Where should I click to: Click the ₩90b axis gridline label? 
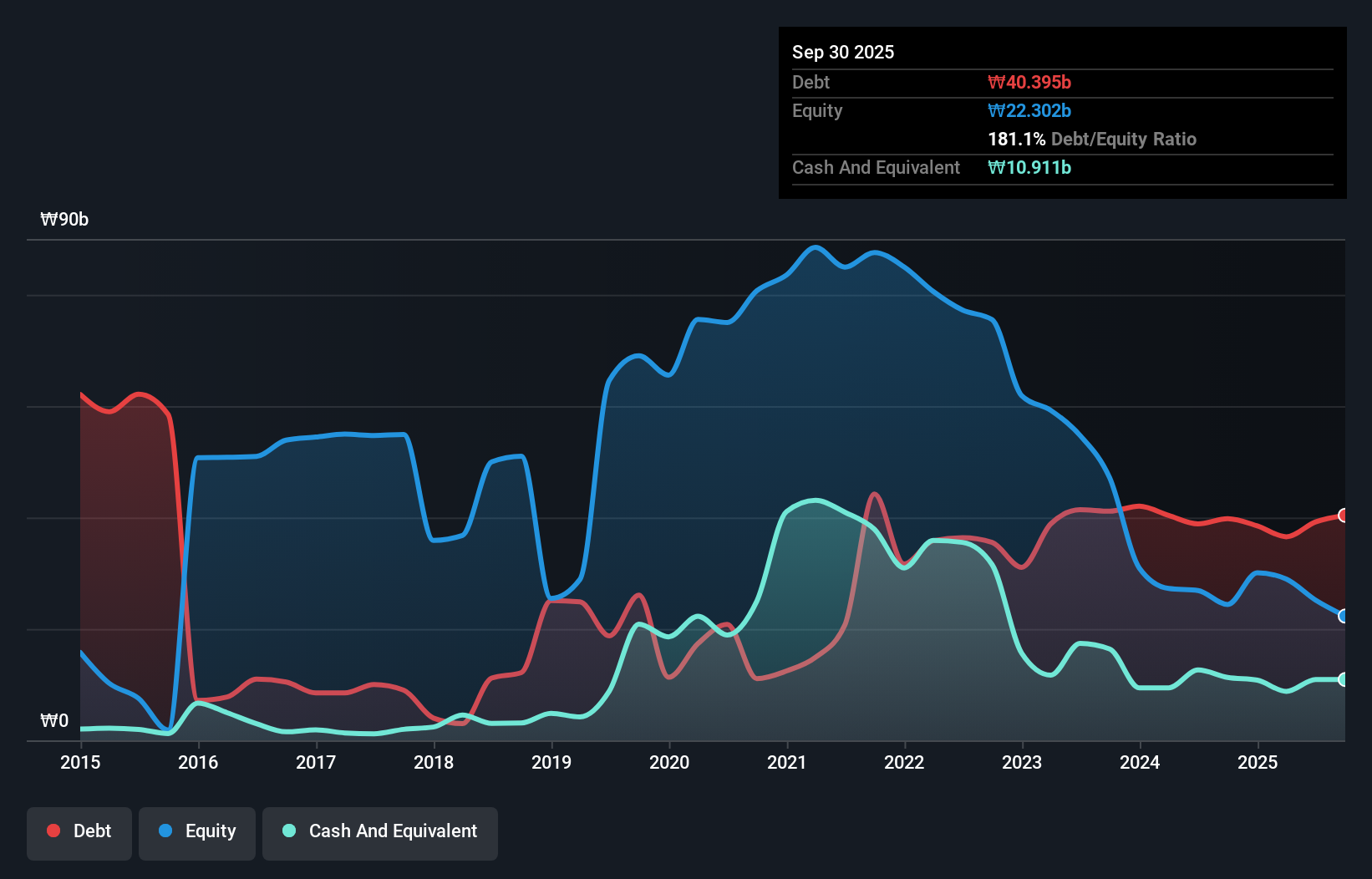(x=64, y=219)
